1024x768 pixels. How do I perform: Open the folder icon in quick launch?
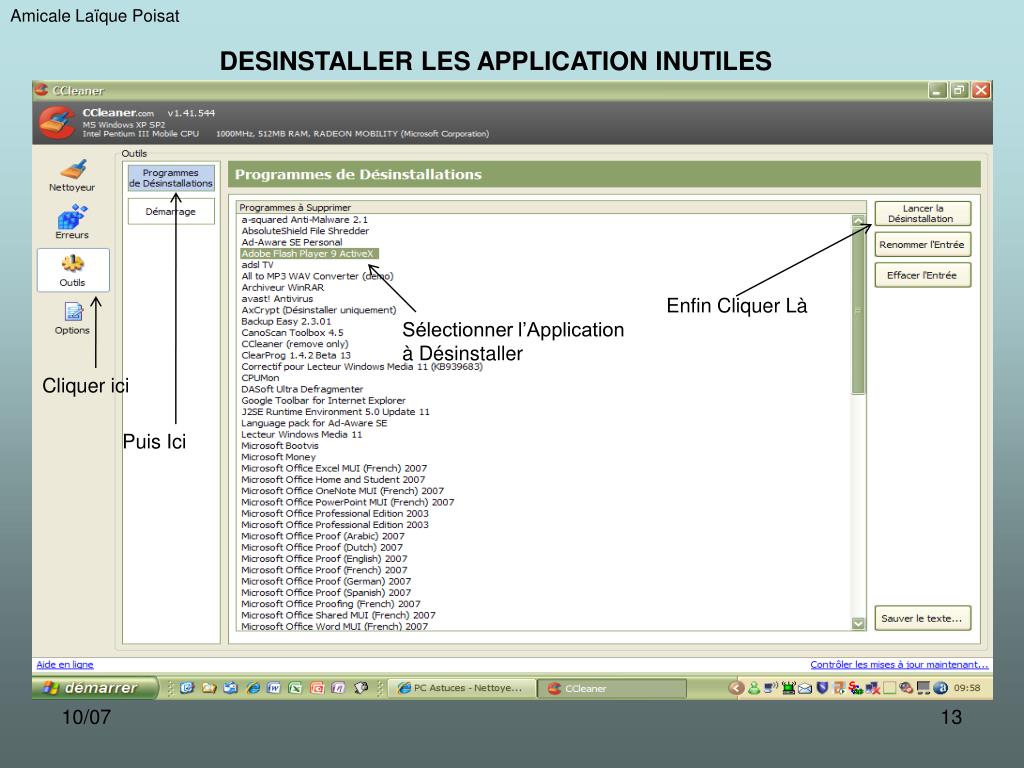click(x=209, y=688)
